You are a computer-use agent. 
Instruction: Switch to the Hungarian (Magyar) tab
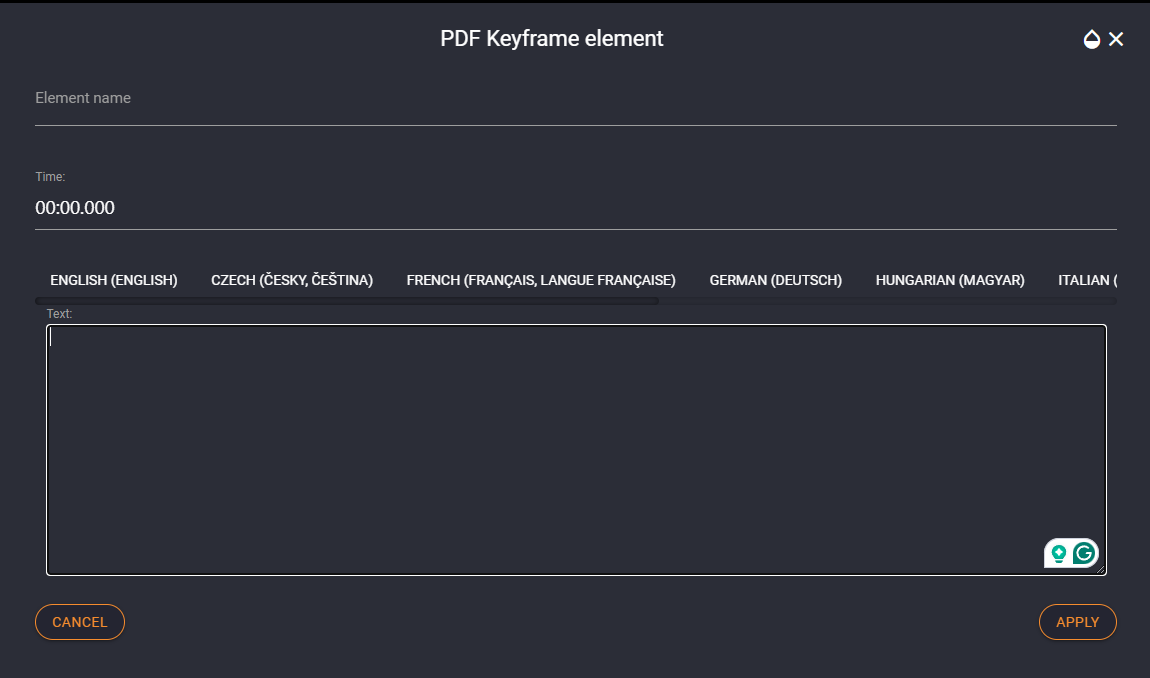(950, 280)
